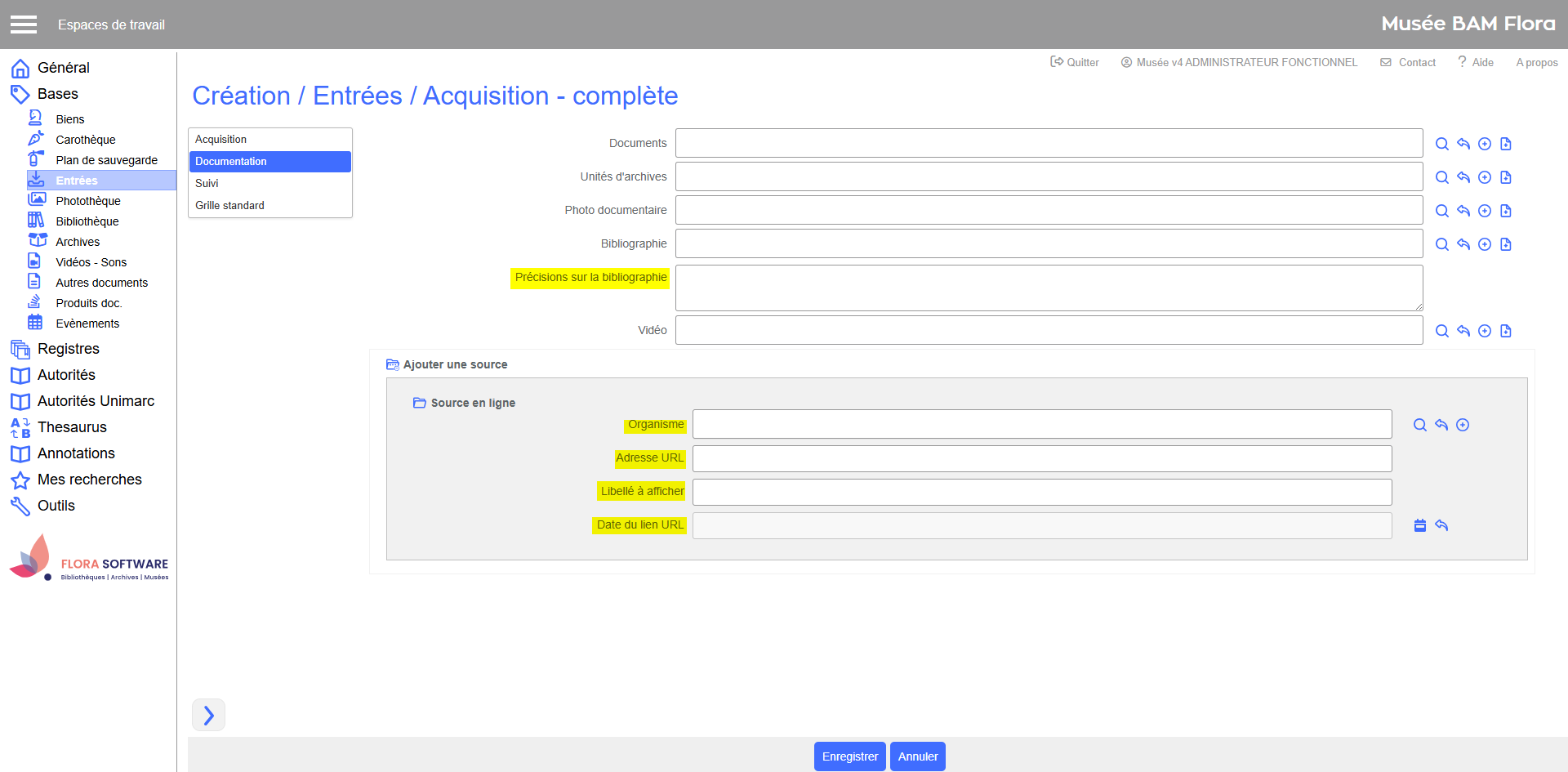Click the Adresse URL input field
The image size is (1568, 772).
(x=1041, y=458)
